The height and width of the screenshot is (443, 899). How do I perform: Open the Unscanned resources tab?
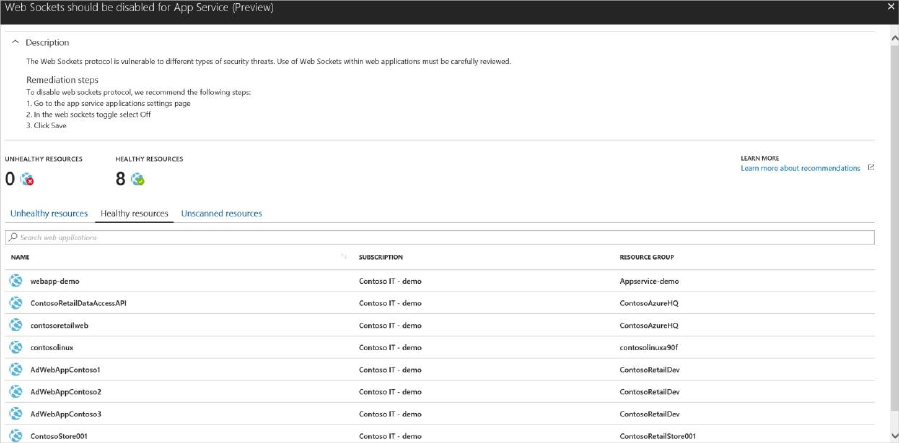[x=221, y=214]
